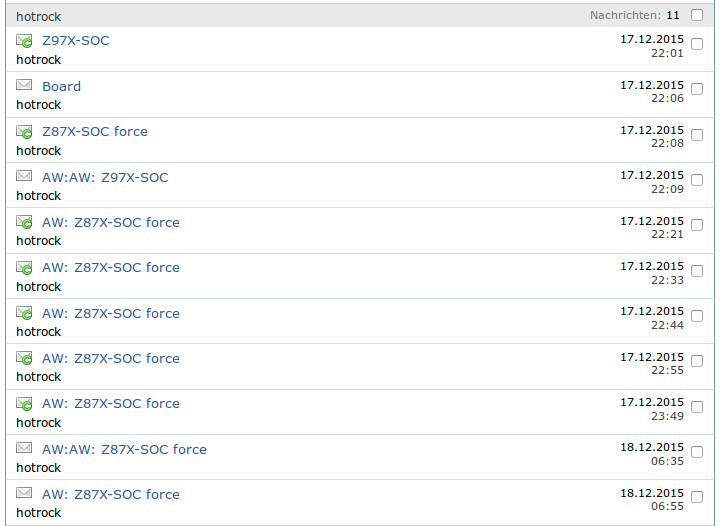Mark the checkbox for the 23:49 message
The height and width of the screenshot is (526, 727).
[696, 407]
